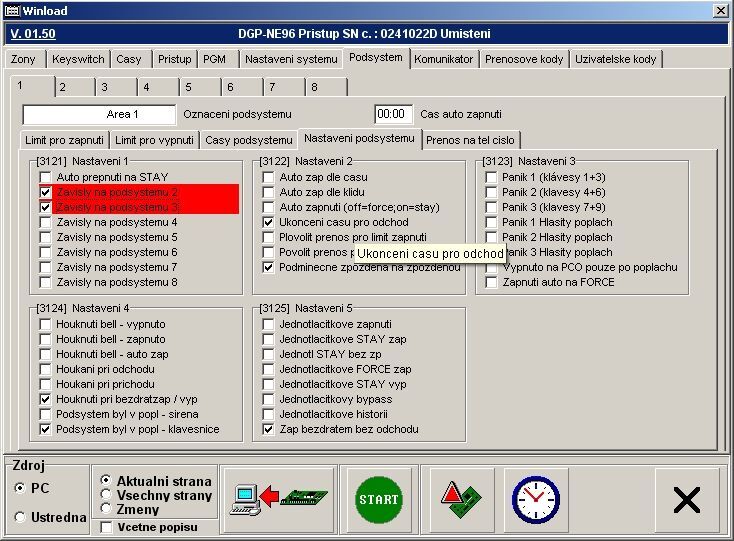This screenshot has width=734, height=541.
Task: Click the clock icon button
Action: [x=535, y=497]
